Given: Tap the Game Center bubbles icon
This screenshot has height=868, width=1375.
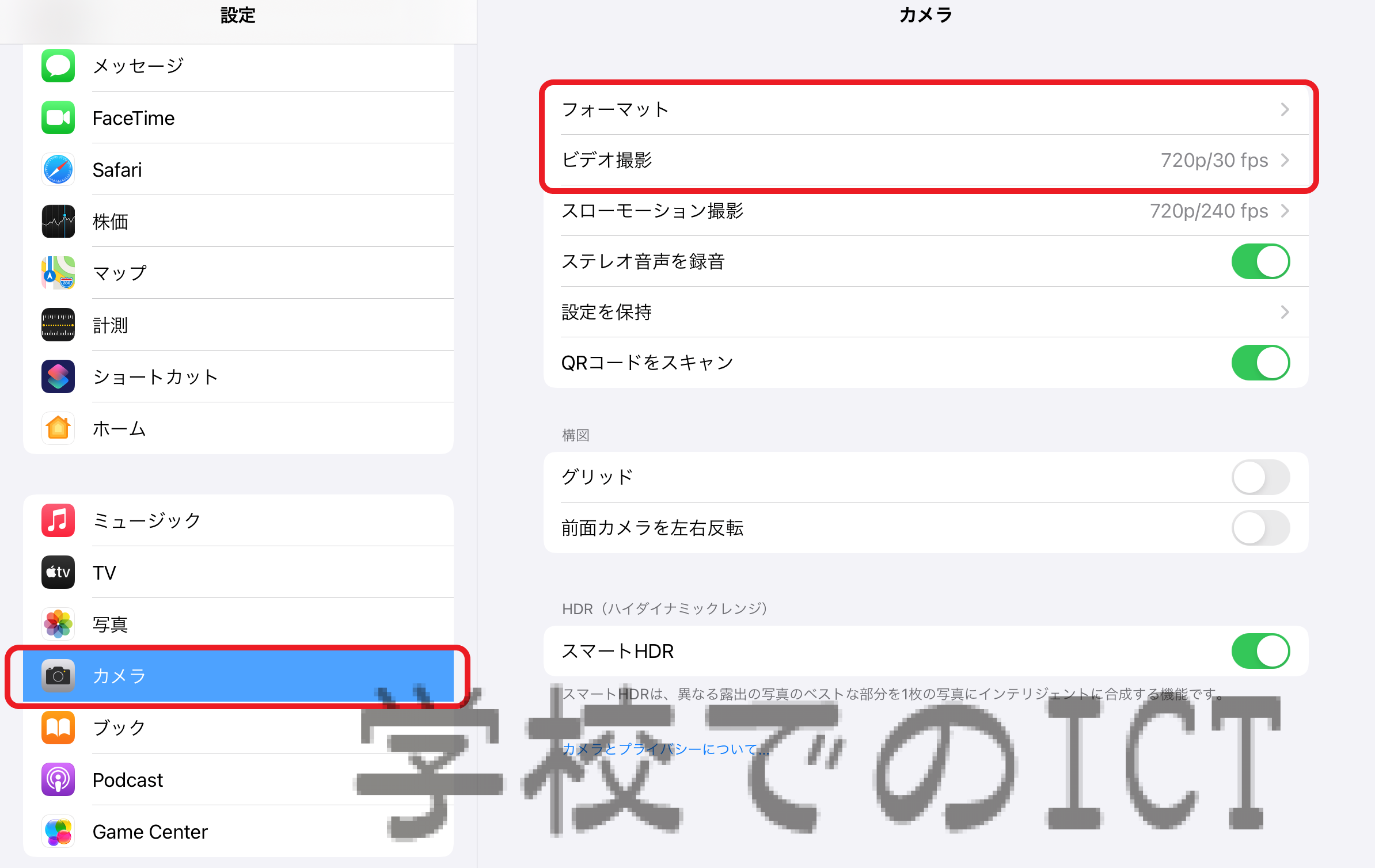Looking at the screenshot, I should tap(58, 831).
